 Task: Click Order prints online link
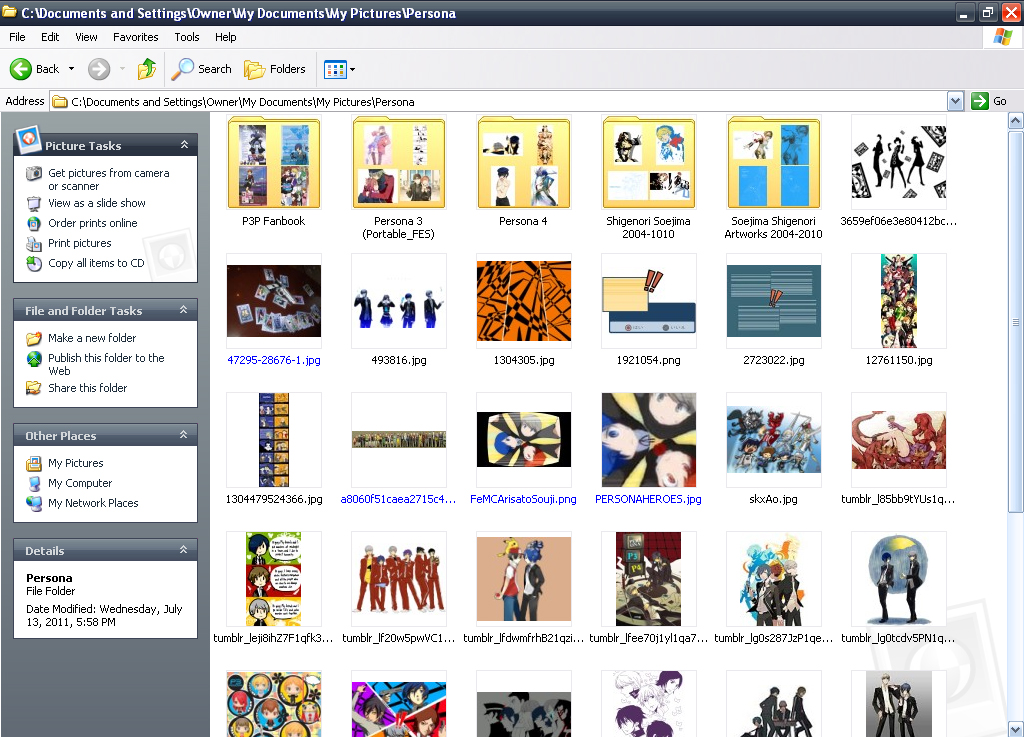93,223
